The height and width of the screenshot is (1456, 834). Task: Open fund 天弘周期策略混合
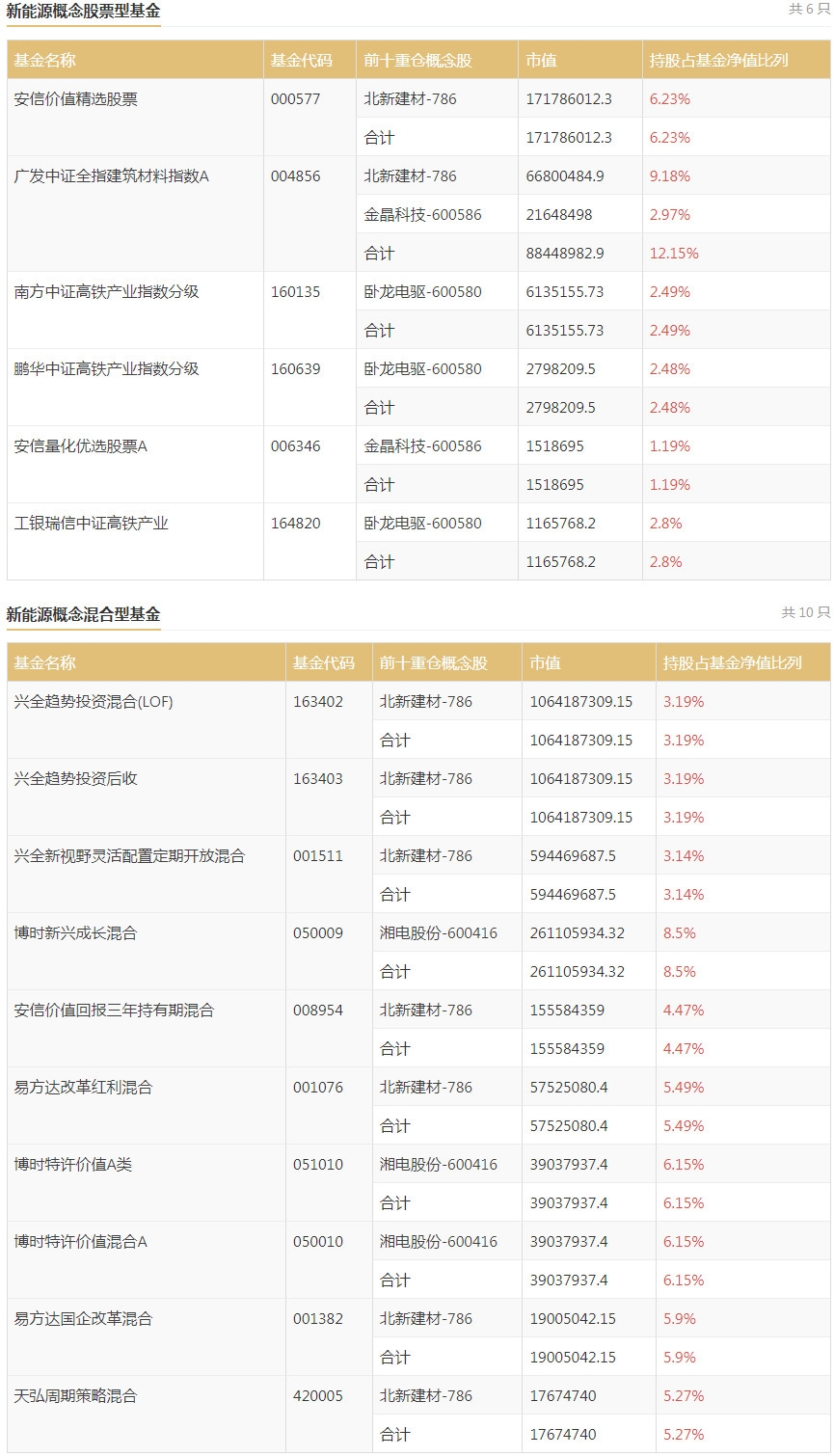pos(76,1395)
